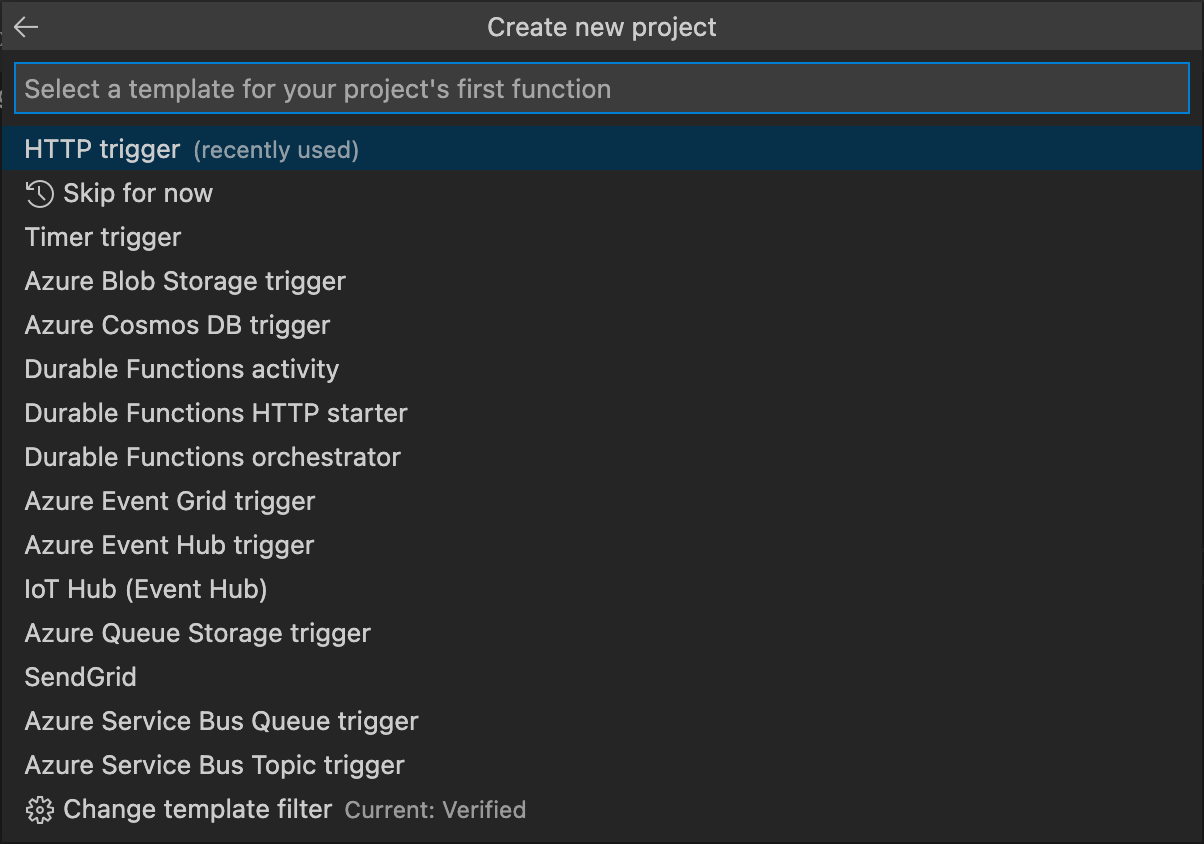The width and height of the screenshot is (1204, 844).
Task: Open Change template filter settings
Action: 195,809
